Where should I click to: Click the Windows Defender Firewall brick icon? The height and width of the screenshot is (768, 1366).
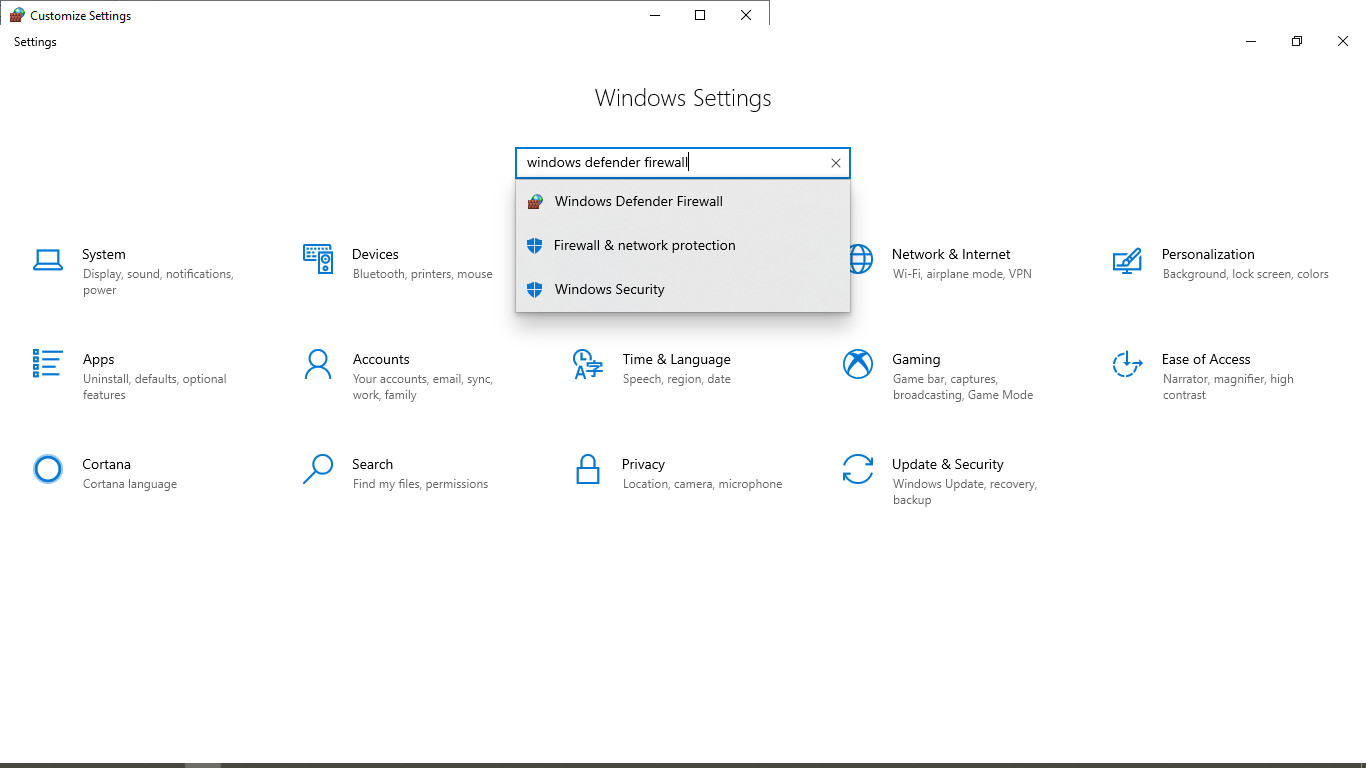pyautogui.click(x=535, y=201)
